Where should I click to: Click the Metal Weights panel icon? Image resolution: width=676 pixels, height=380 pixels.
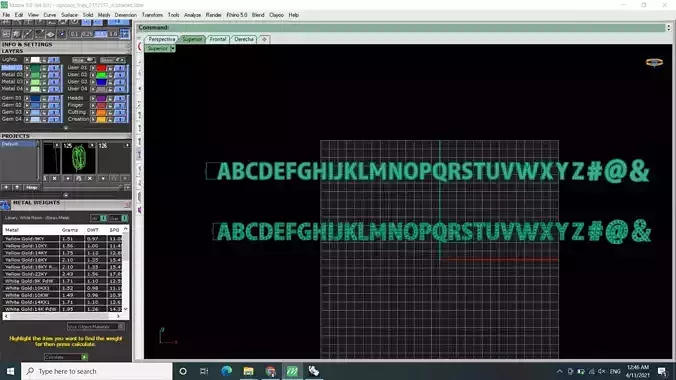tap(5, 205)
